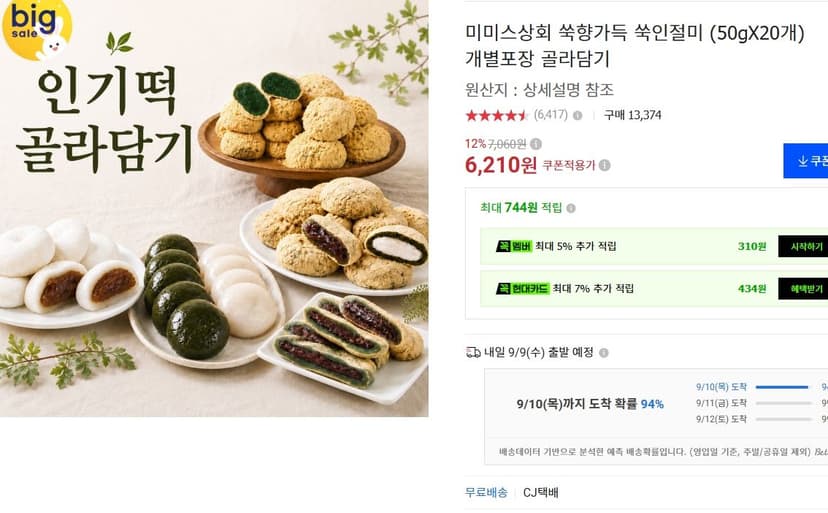
Task: Click the info icon beside 쿠폰적용가
Action: pyautogui.click(x=605, y=165)
